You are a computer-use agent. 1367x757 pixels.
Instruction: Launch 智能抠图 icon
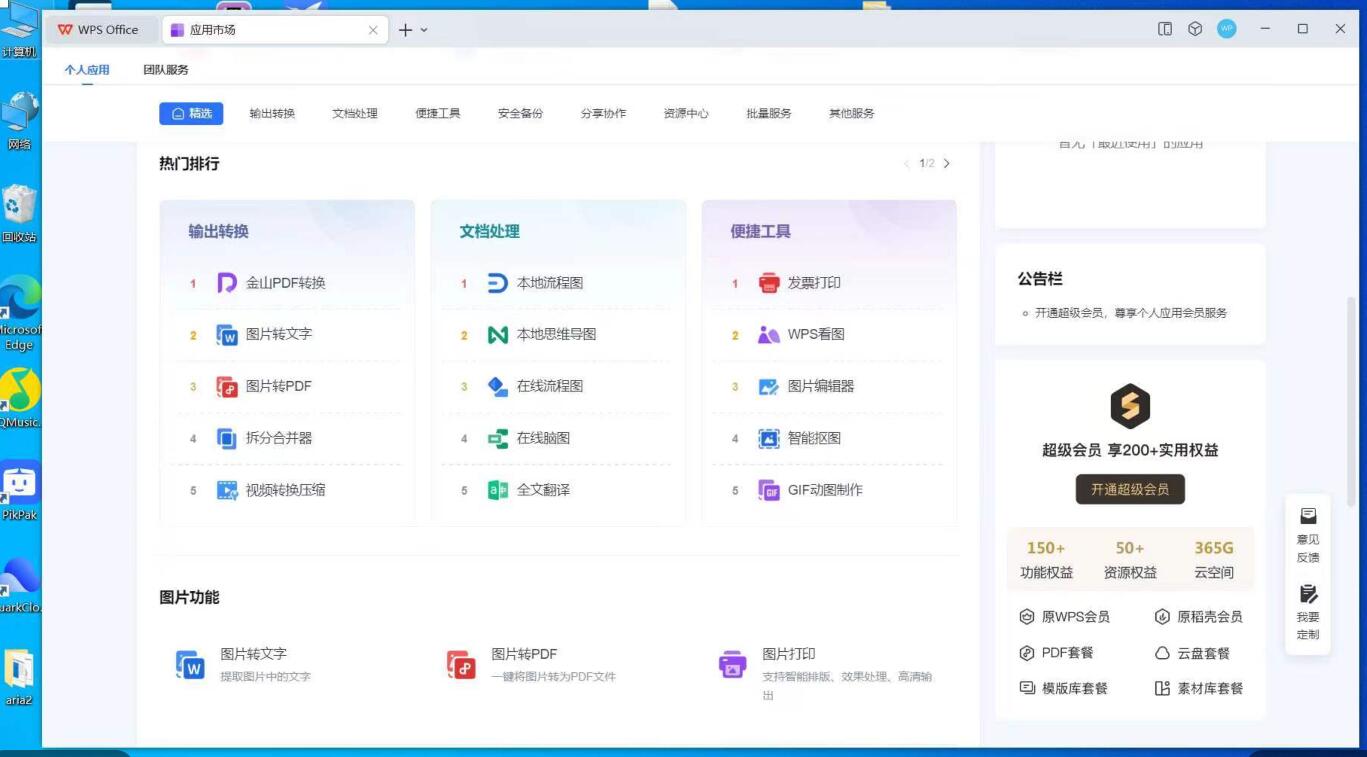point(769,438)
